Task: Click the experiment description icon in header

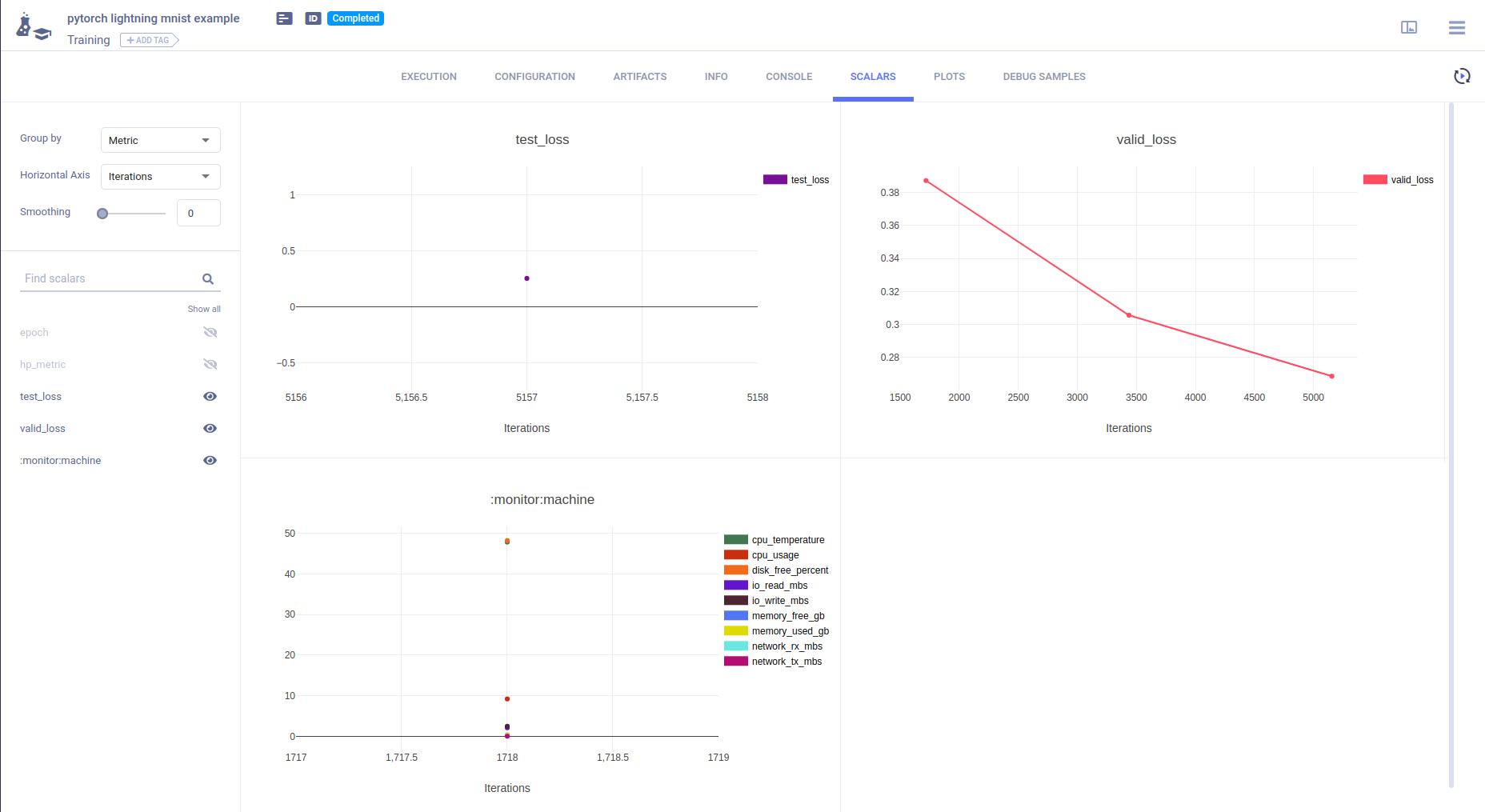Action: point(284,18)
